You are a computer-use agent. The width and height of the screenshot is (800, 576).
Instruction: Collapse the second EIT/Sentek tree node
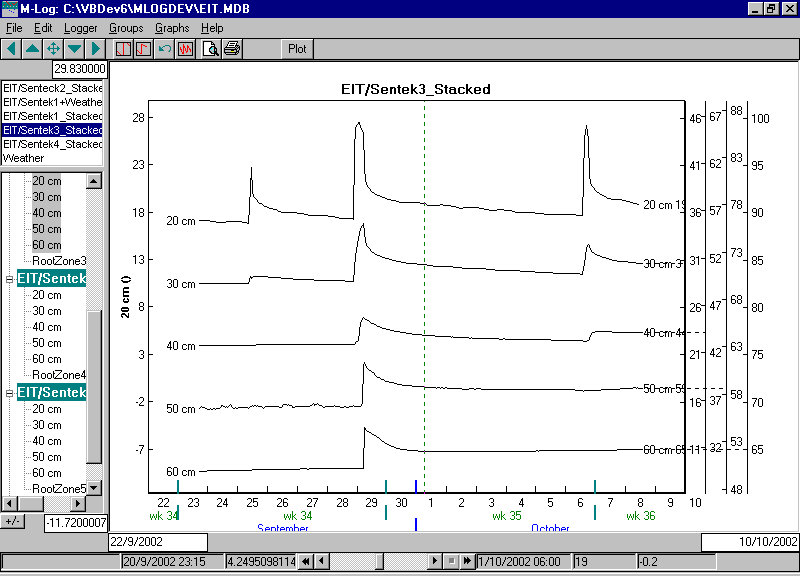pos(9,392)
